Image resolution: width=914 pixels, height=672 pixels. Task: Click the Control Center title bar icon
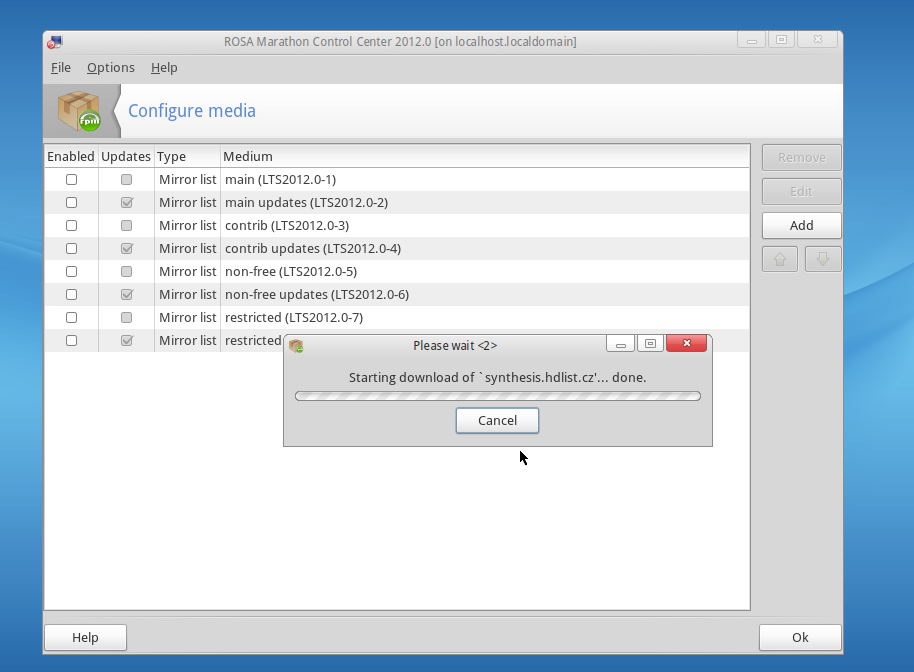point(55,42)
